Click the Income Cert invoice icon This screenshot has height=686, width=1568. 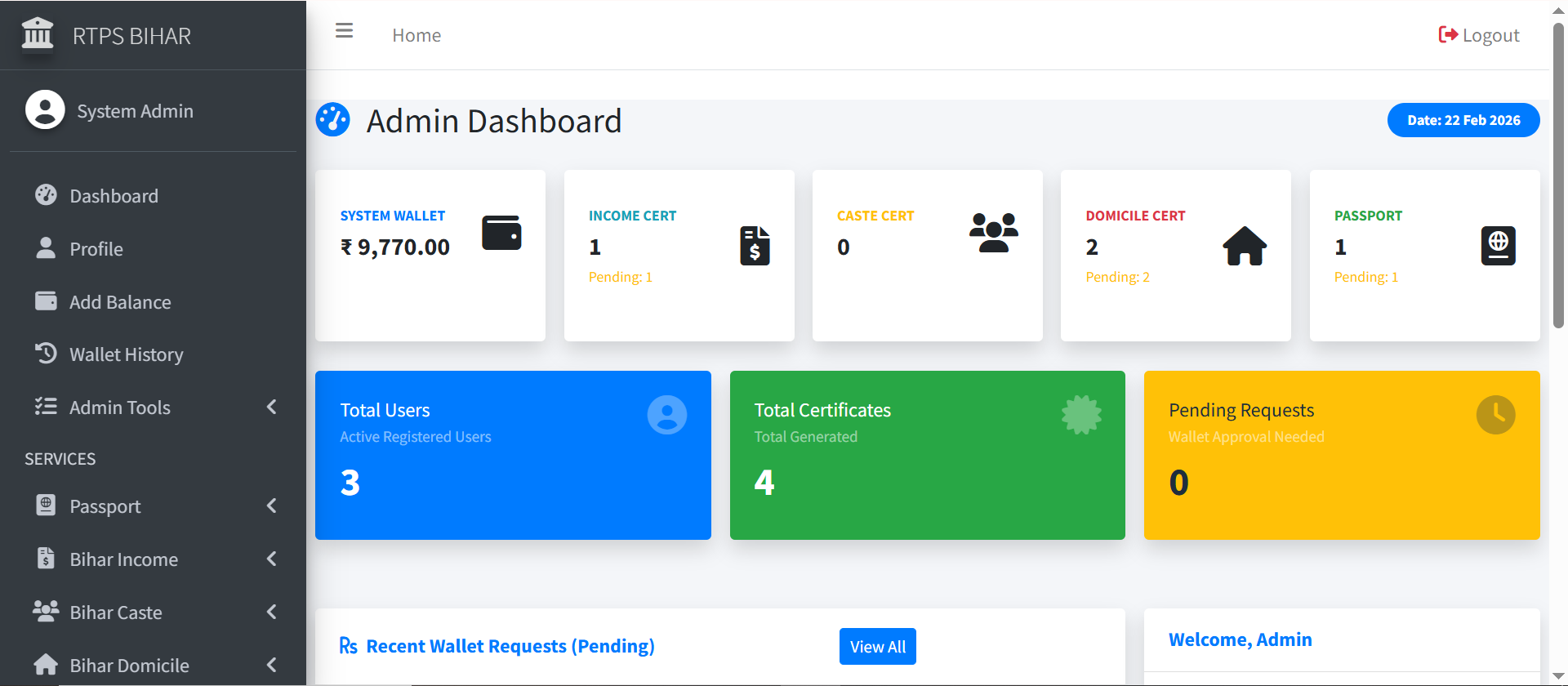coord(755,246)
